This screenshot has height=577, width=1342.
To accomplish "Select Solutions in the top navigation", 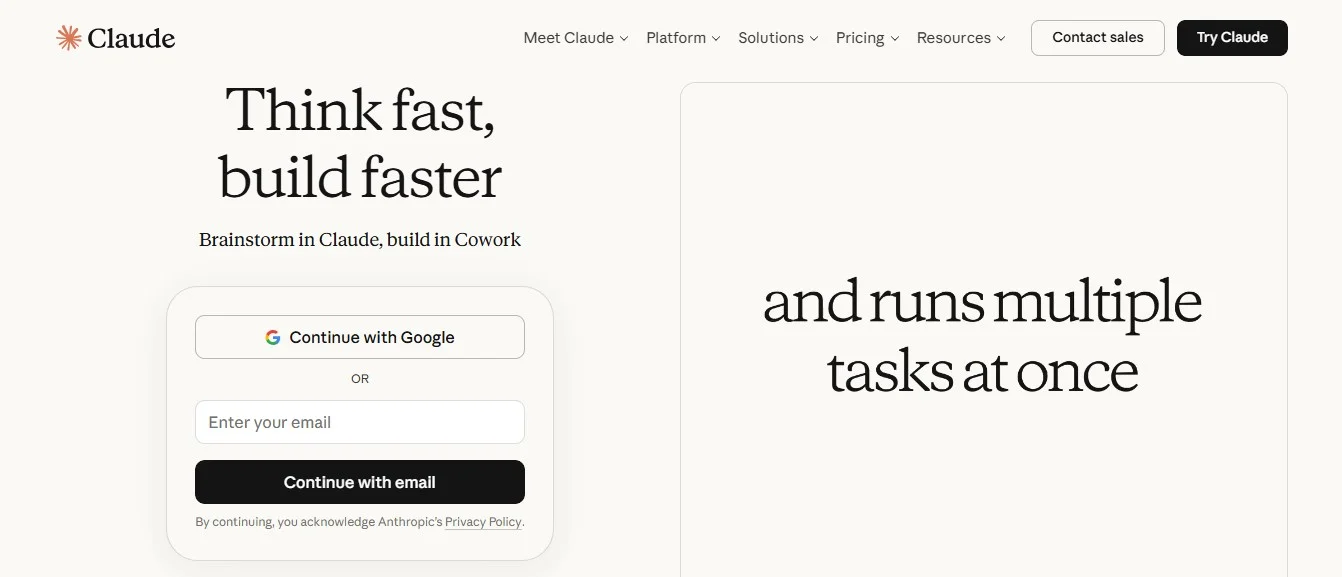I will [770, 38].
